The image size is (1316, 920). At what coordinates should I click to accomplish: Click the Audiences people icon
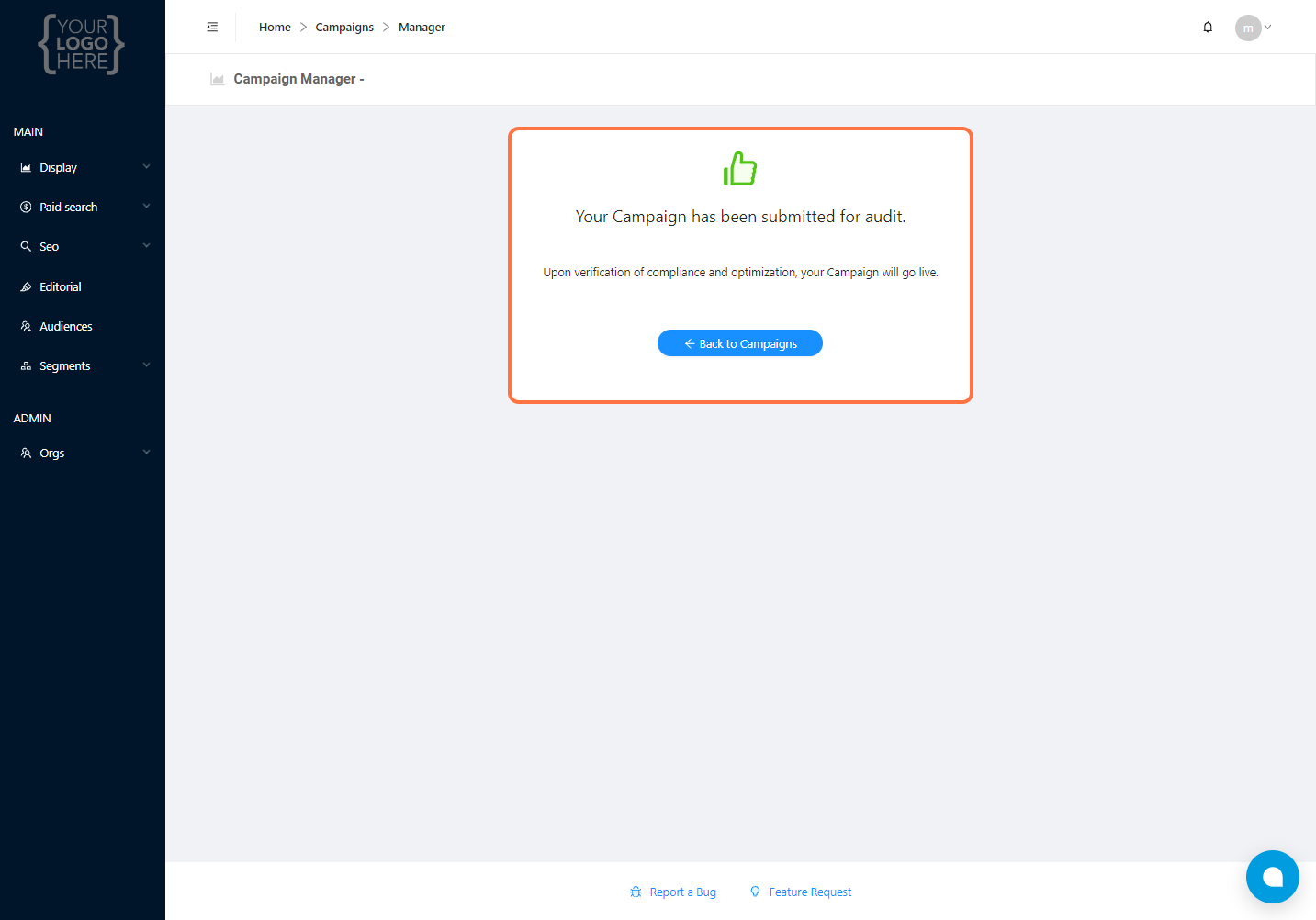(26, 327)
